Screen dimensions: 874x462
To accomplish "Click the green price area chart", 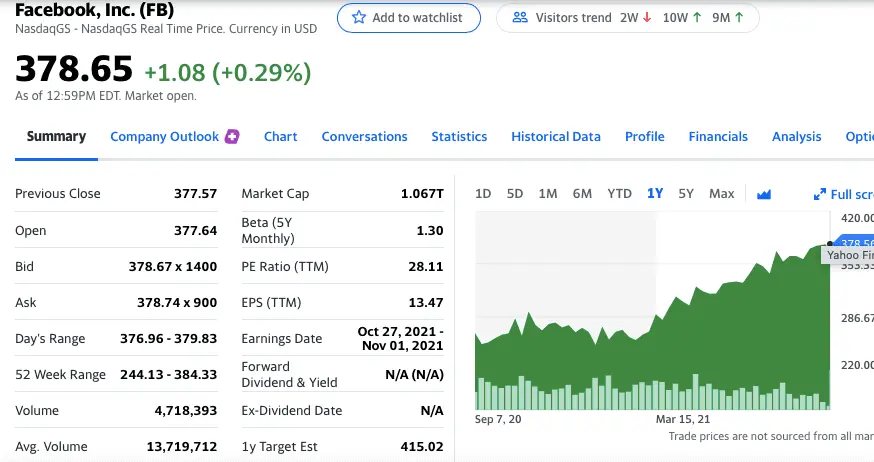I will pos(653,326).
